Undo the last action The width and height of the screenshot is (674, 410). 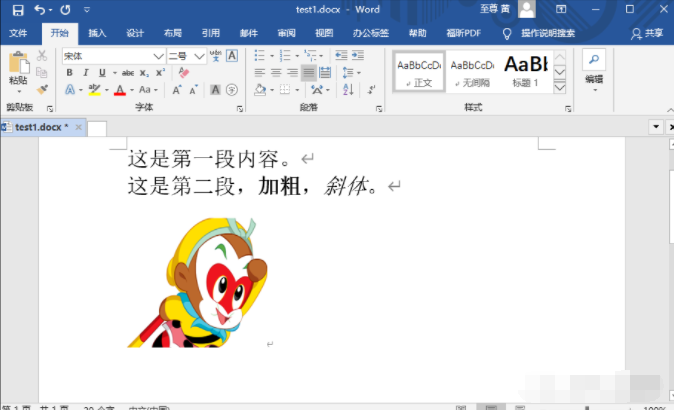coord(40,9)
